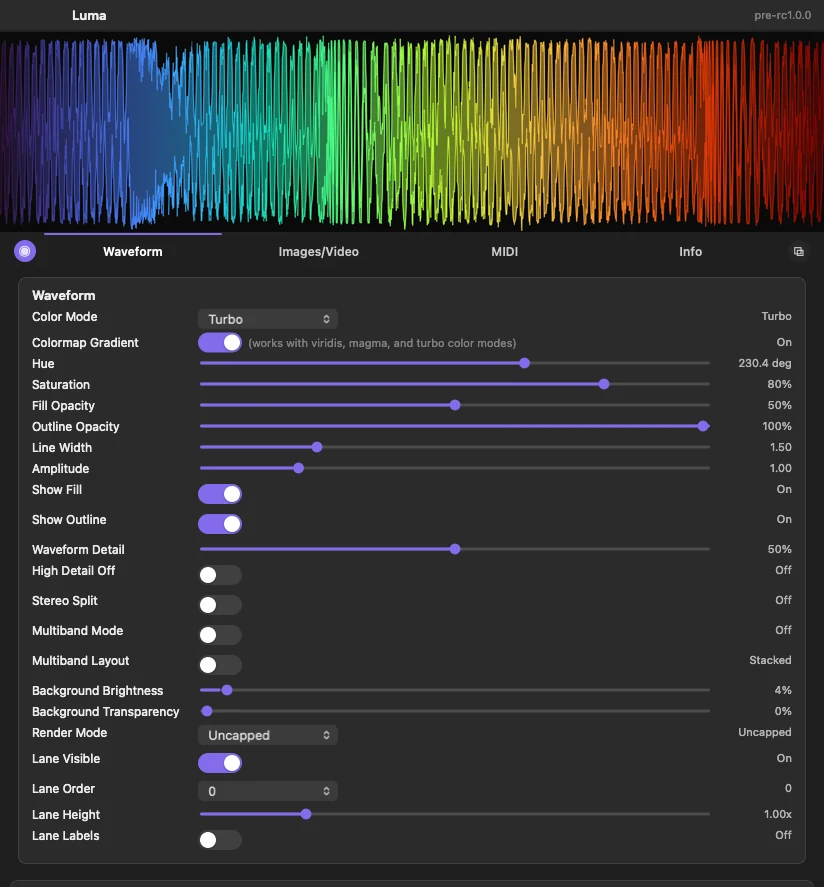This screenshot has width=824, height=887.
Task: Click the Saturation slider handle
Action: (x=604, y=384)
